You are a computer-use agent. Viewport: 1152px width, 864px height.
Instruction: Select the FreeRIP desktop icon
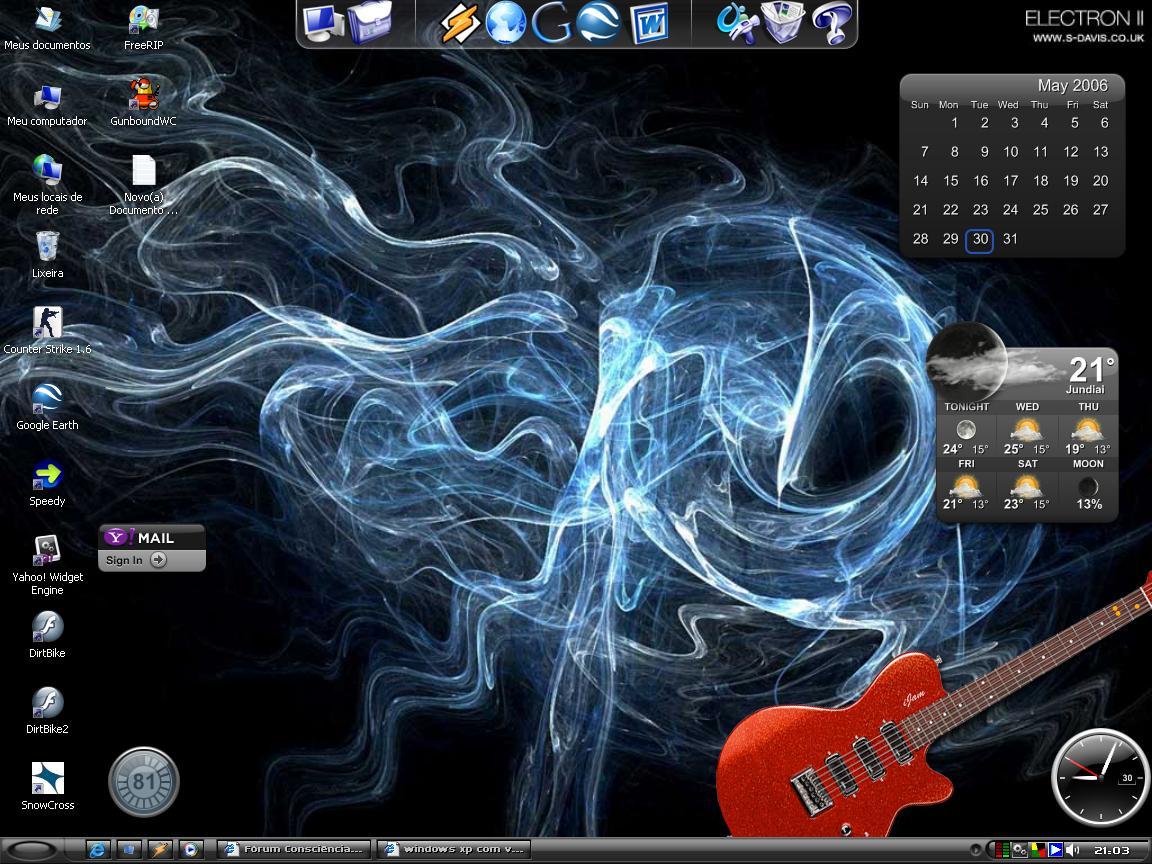tap(143, 28)
